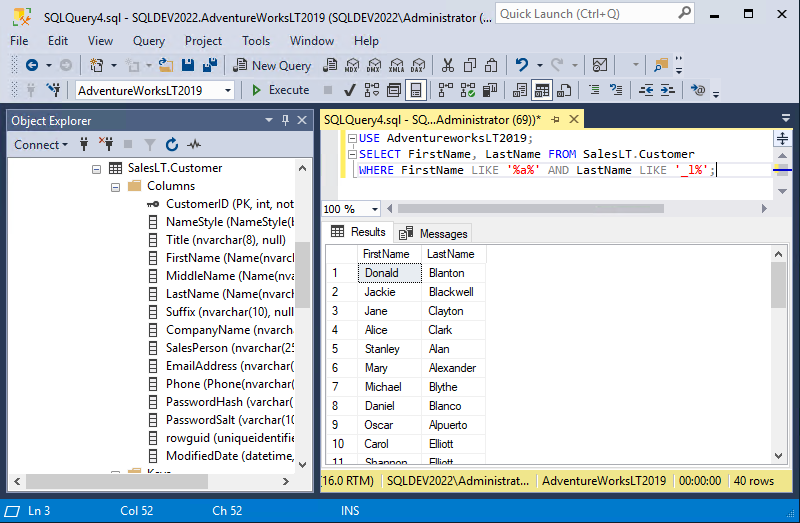Screen dimensions: 800x523
Task: Toggle Include Actual Execution Plan
Action: [x=445, y=90]
